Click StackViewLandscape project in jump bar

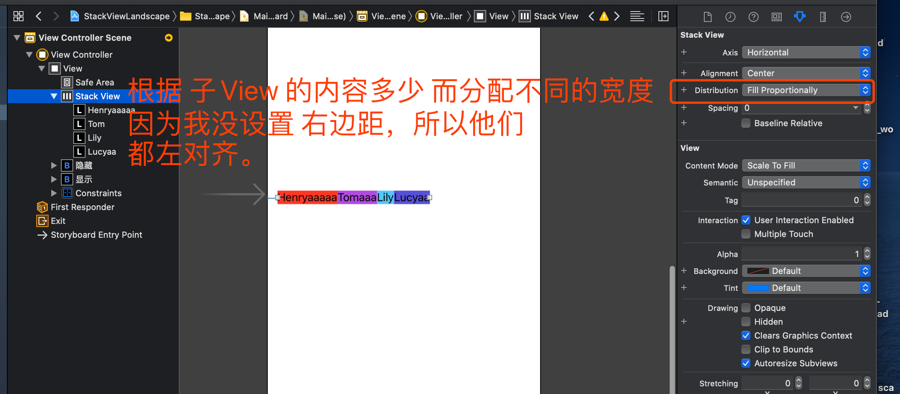(120, 16)
